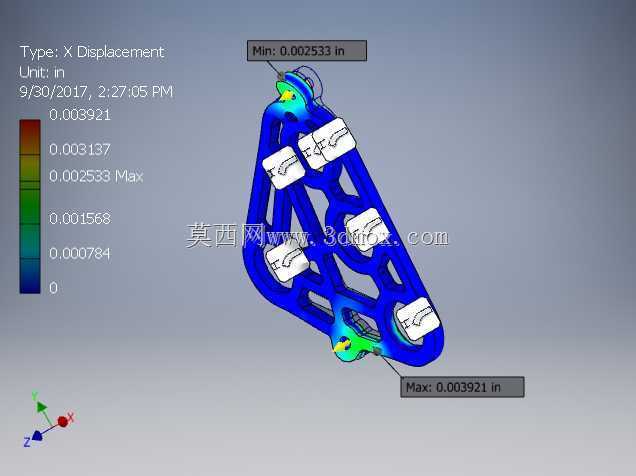Screen dimensions: 636x476
Task: Click the dark blue band of the color bar
Action: [30, 276]
